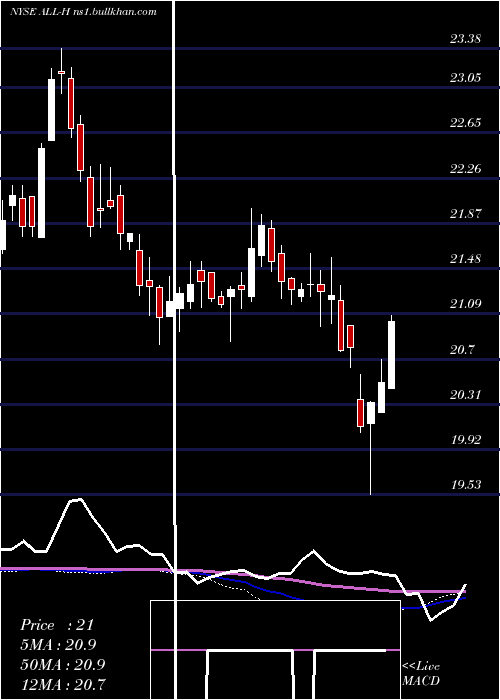Click the 22.65 price axis label
The width and height of the screenshot is (500, 700).
tap(466, 123)
